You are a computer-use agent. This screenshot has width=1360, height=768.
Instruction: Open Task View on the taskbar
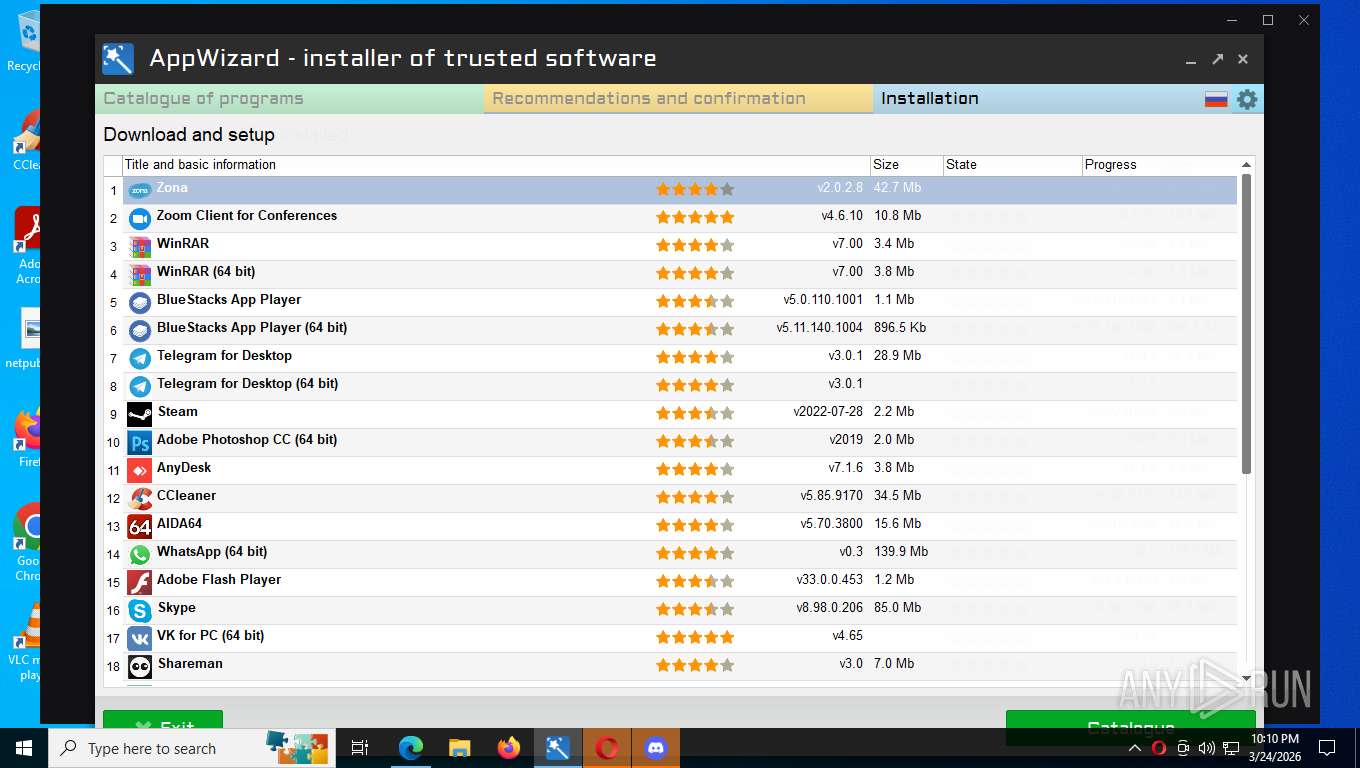(x=360, y=748)
